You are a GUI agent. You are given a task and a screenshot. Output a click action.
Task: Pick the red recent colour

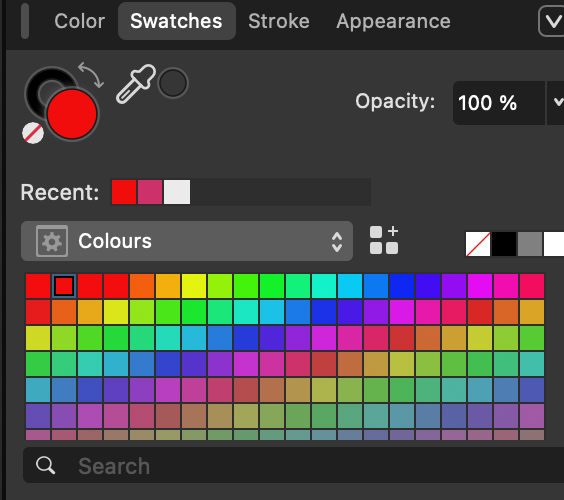(x=124, y=192)
